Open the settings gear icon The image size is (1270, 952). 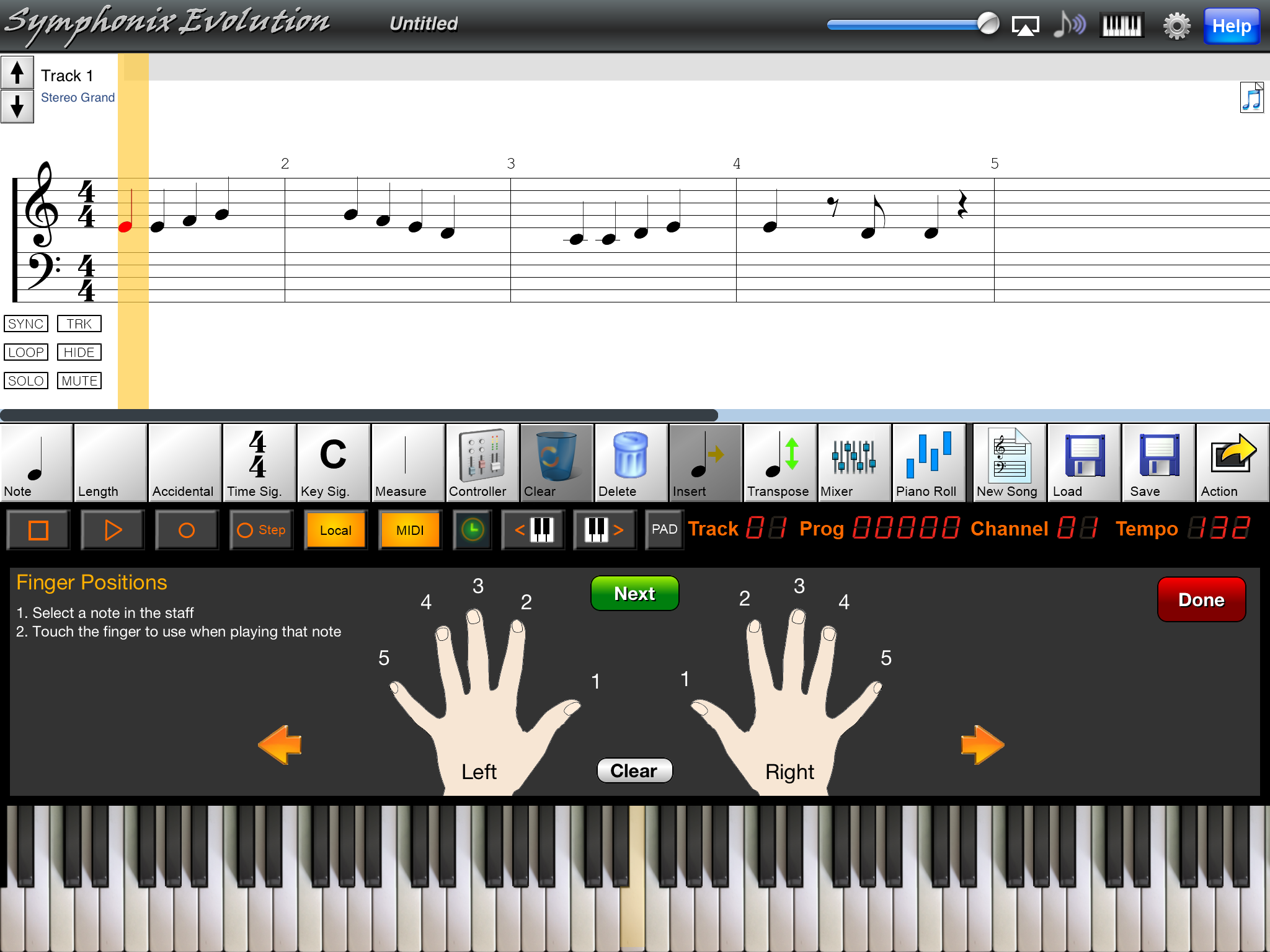tap(1176, 26)
